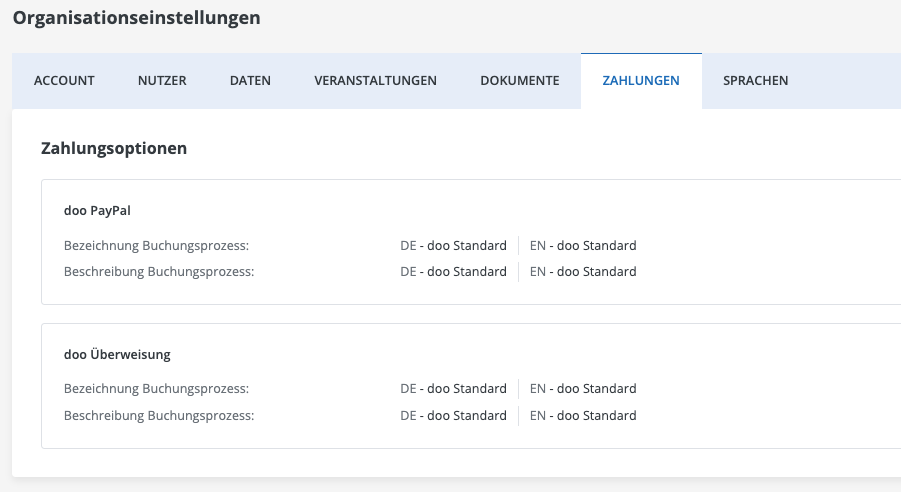Select DE value of PayPal Bezeichnung row
The height and width of the screenshot is (492, 901).
tap(453, 245)
